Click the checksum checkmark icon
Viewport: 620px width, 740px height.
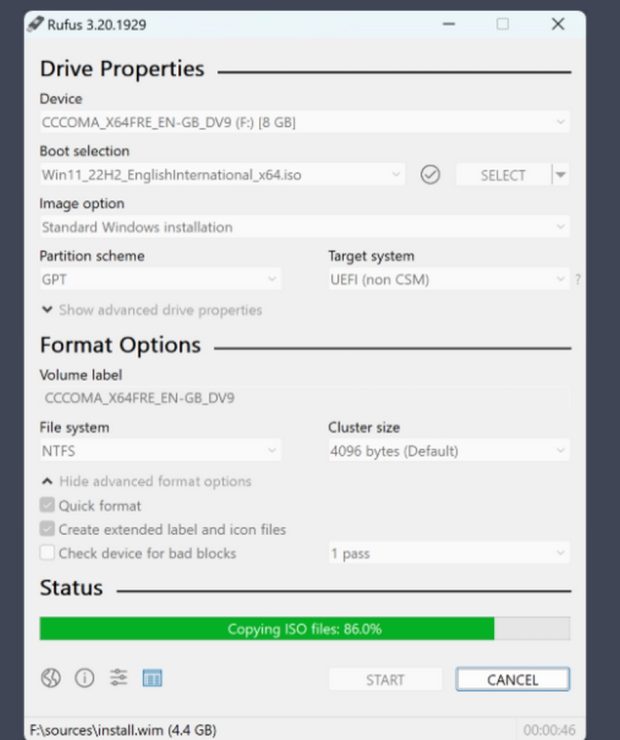430,175
